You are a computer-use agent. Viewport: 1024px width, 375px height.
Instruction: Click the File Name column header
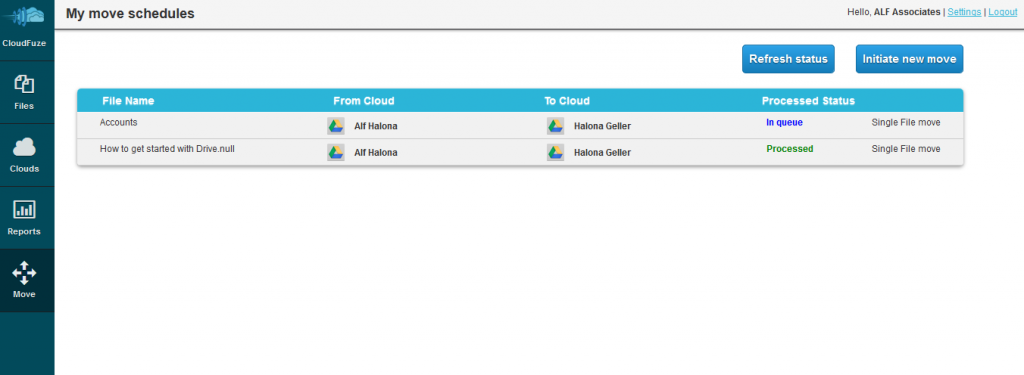(x=128, y=101)
